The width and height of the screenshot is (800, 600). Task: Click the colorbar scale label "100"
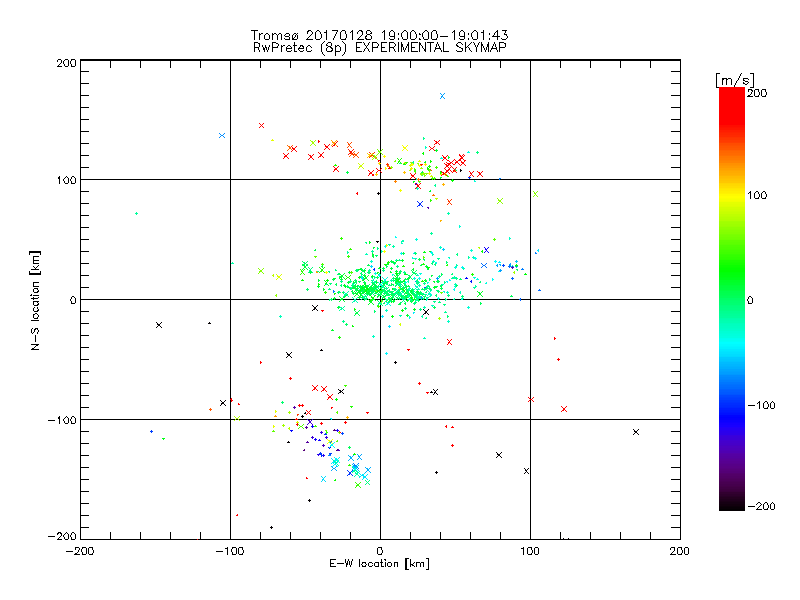pos(757,195)
